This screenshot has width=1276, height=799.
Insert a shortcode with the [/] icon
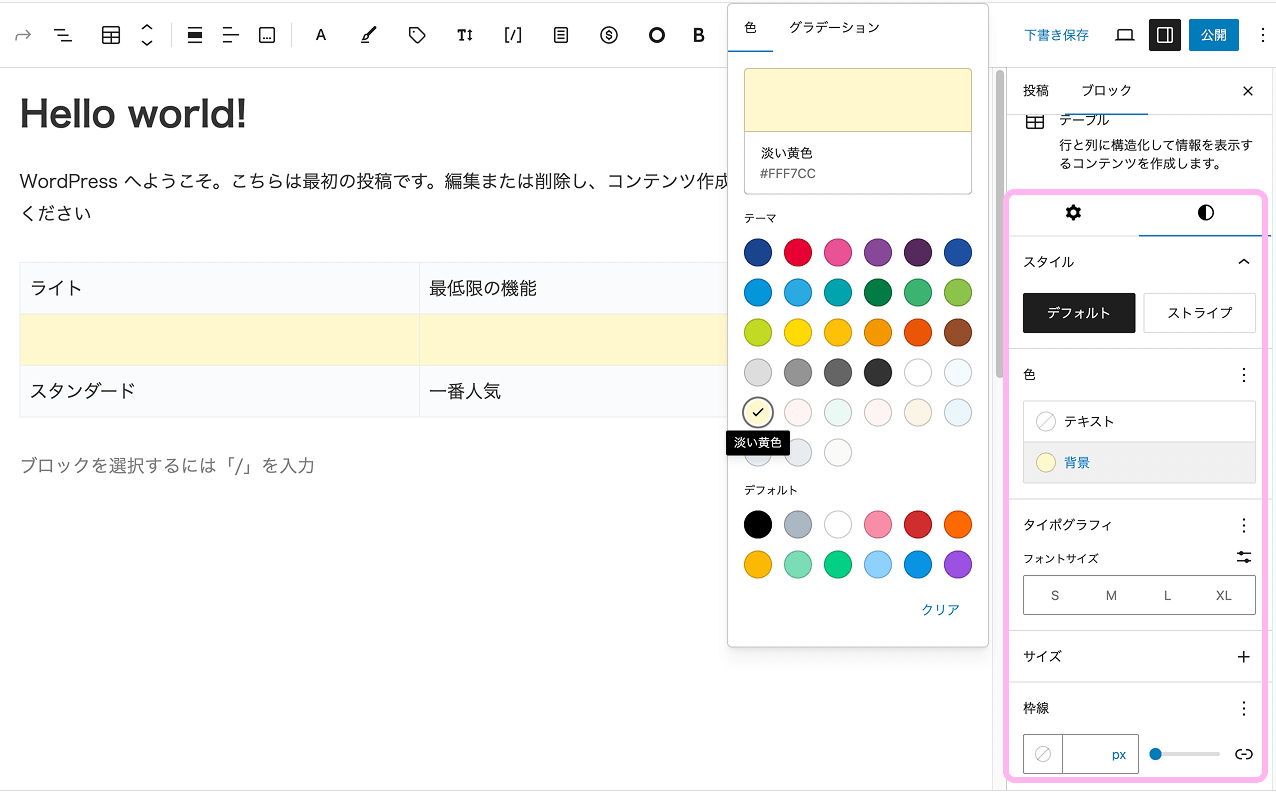(x=513, y=35)
